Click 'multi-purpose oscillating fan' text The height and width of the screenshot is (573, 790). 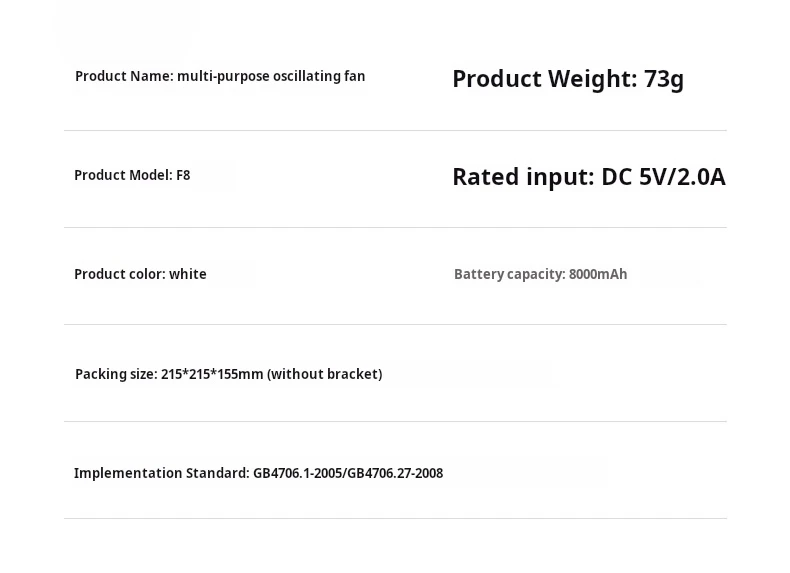tap(271, 76)
